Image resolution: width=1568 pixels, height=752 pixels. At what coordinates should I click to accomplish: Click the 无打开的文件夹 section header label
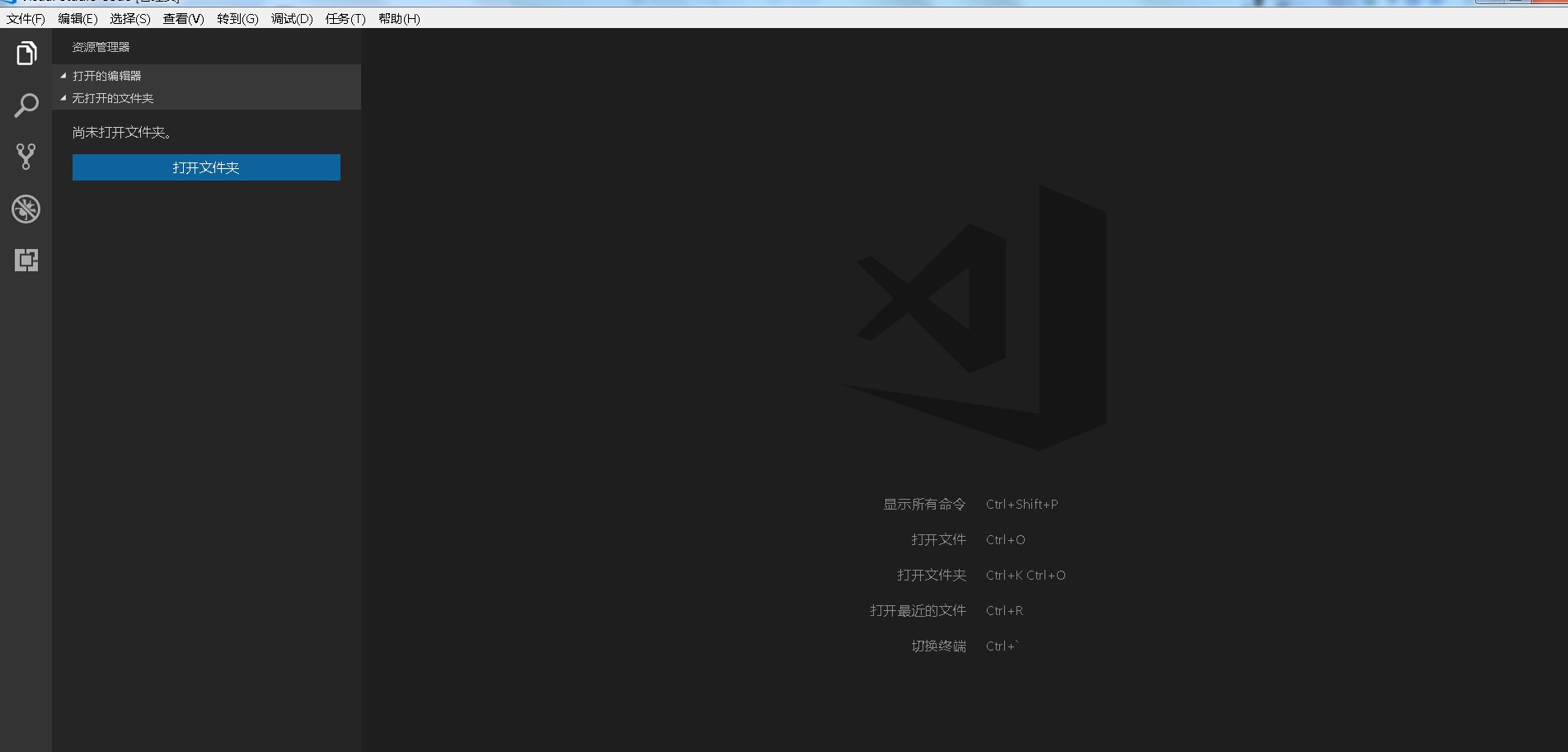113,98
